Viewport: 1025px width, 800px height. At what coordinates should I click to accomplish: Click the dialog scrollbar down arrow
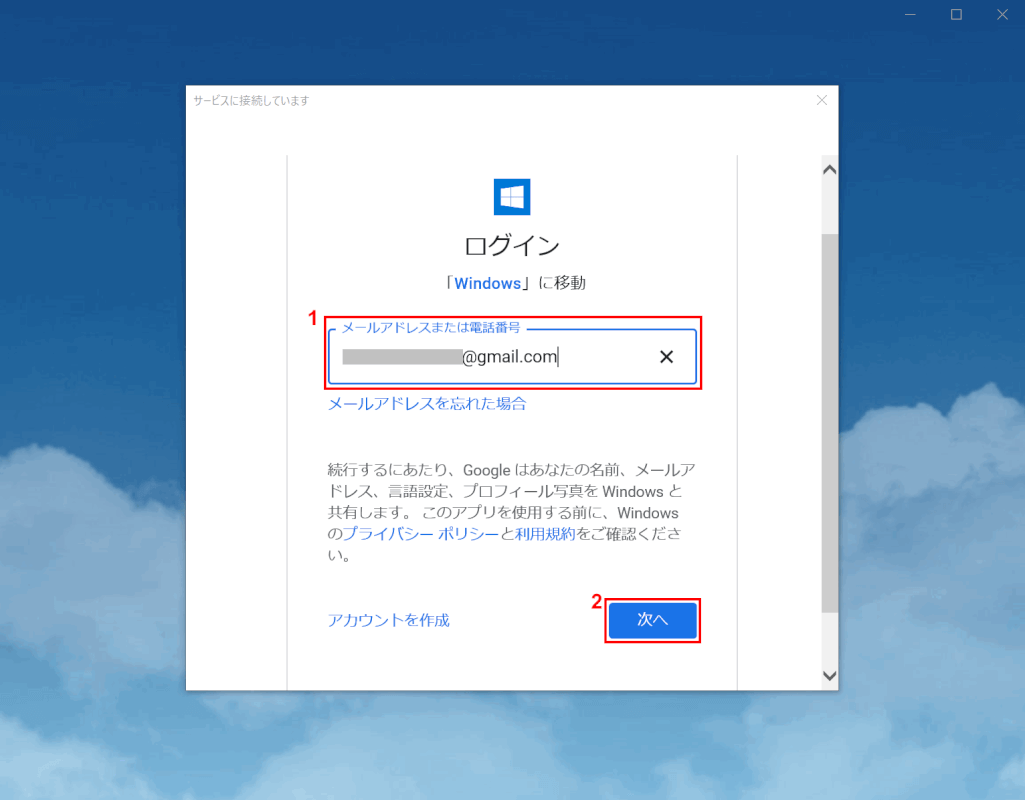coord(830,676)
